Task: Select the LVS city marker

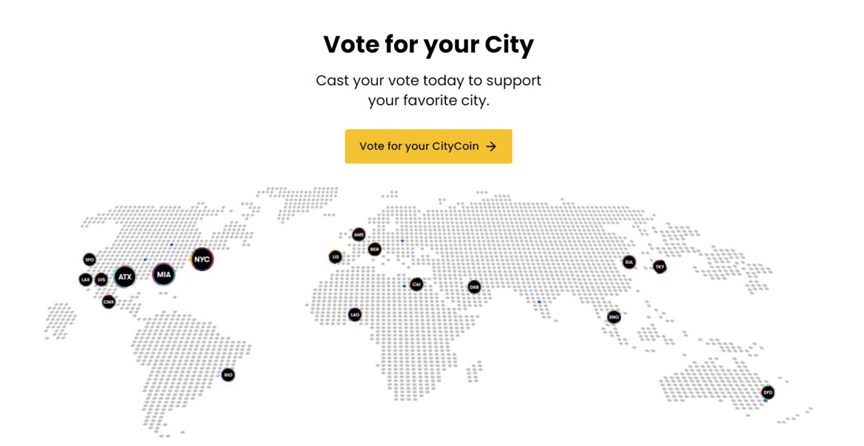Action: coord(101,280)
